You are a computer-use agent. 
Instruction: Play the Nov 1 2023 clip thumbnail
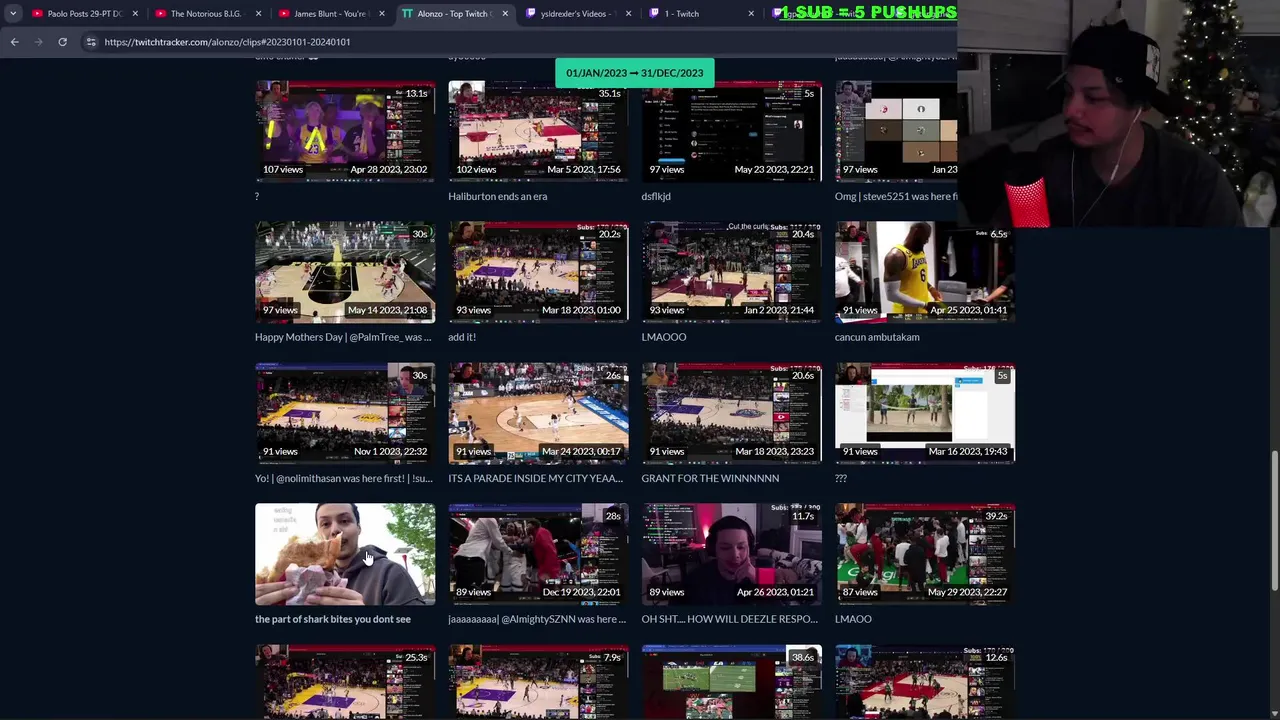[345, 413]
